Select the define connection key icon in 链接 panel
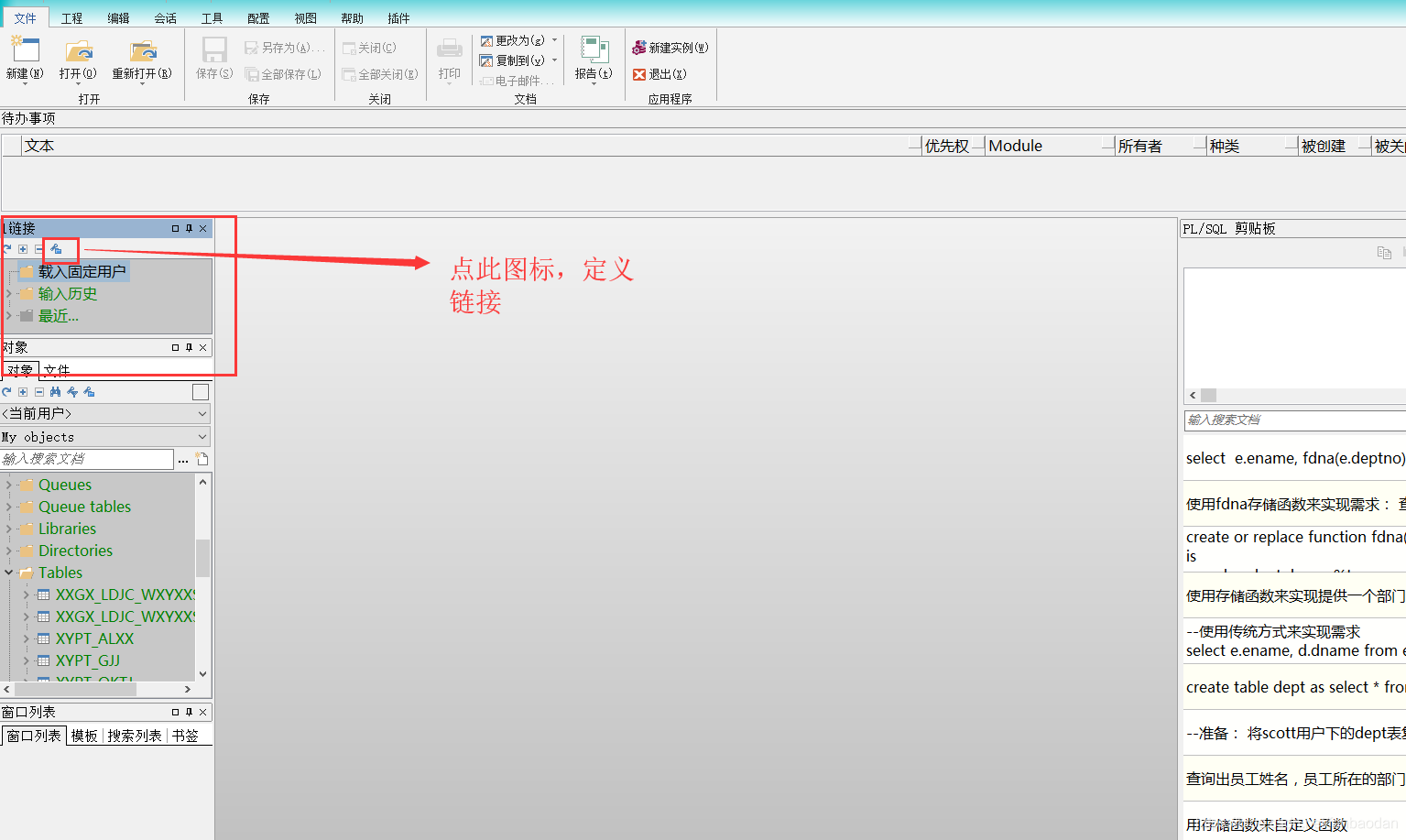The image size is (1406, 840). [x=59, y=248]
